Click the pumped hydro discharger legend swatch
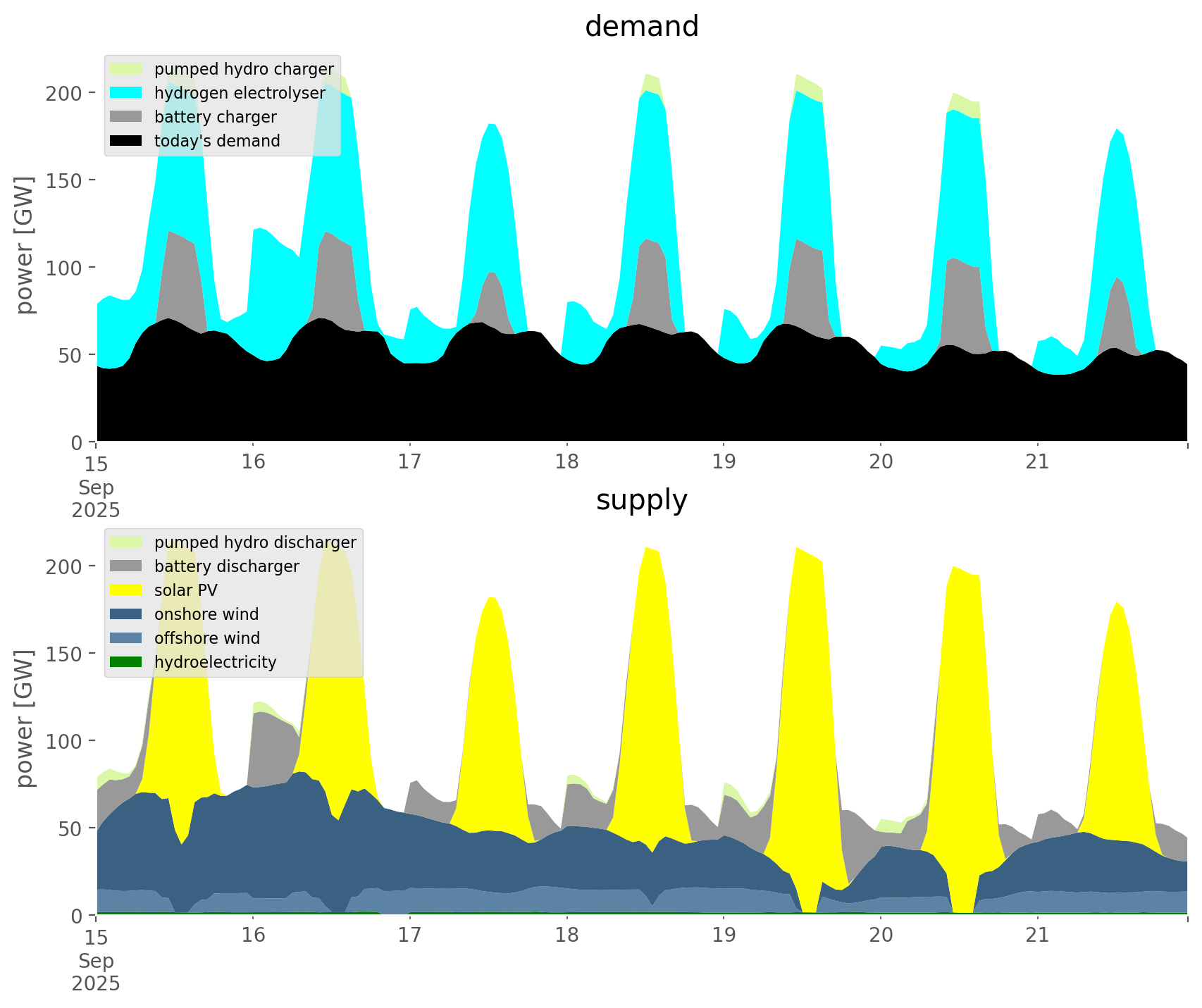 126,542
